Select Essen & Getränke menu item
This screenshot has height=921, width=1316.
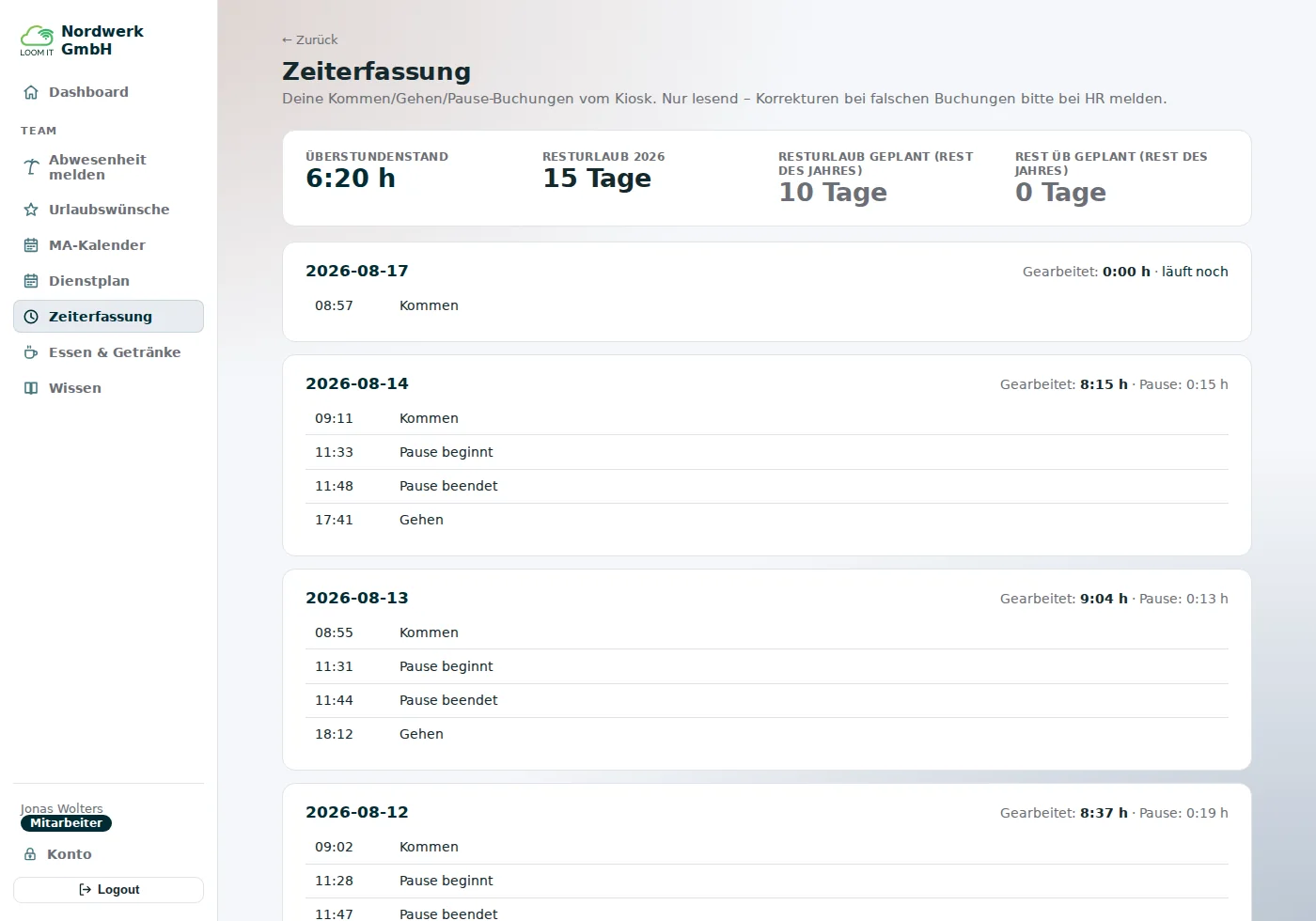point(108,352)
